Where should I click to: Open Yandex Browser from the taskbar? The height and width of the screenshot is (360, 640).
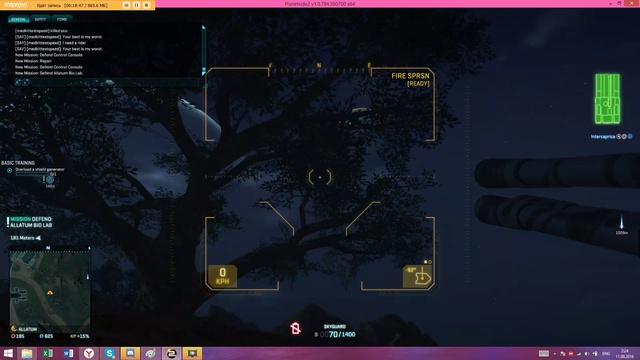pos(89,353)
